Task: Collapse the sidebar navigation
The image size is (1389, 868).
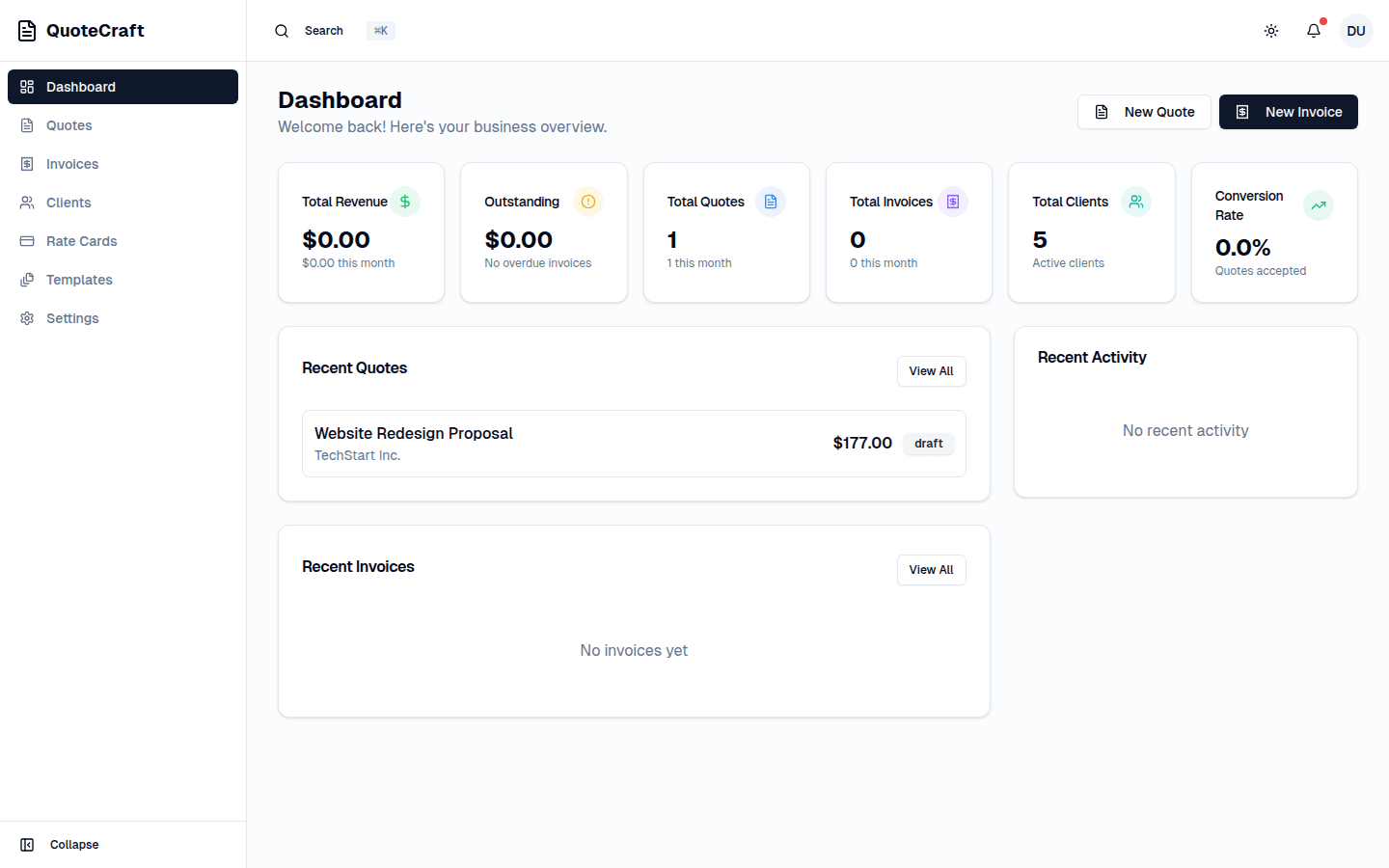Action: click(58, 844)
